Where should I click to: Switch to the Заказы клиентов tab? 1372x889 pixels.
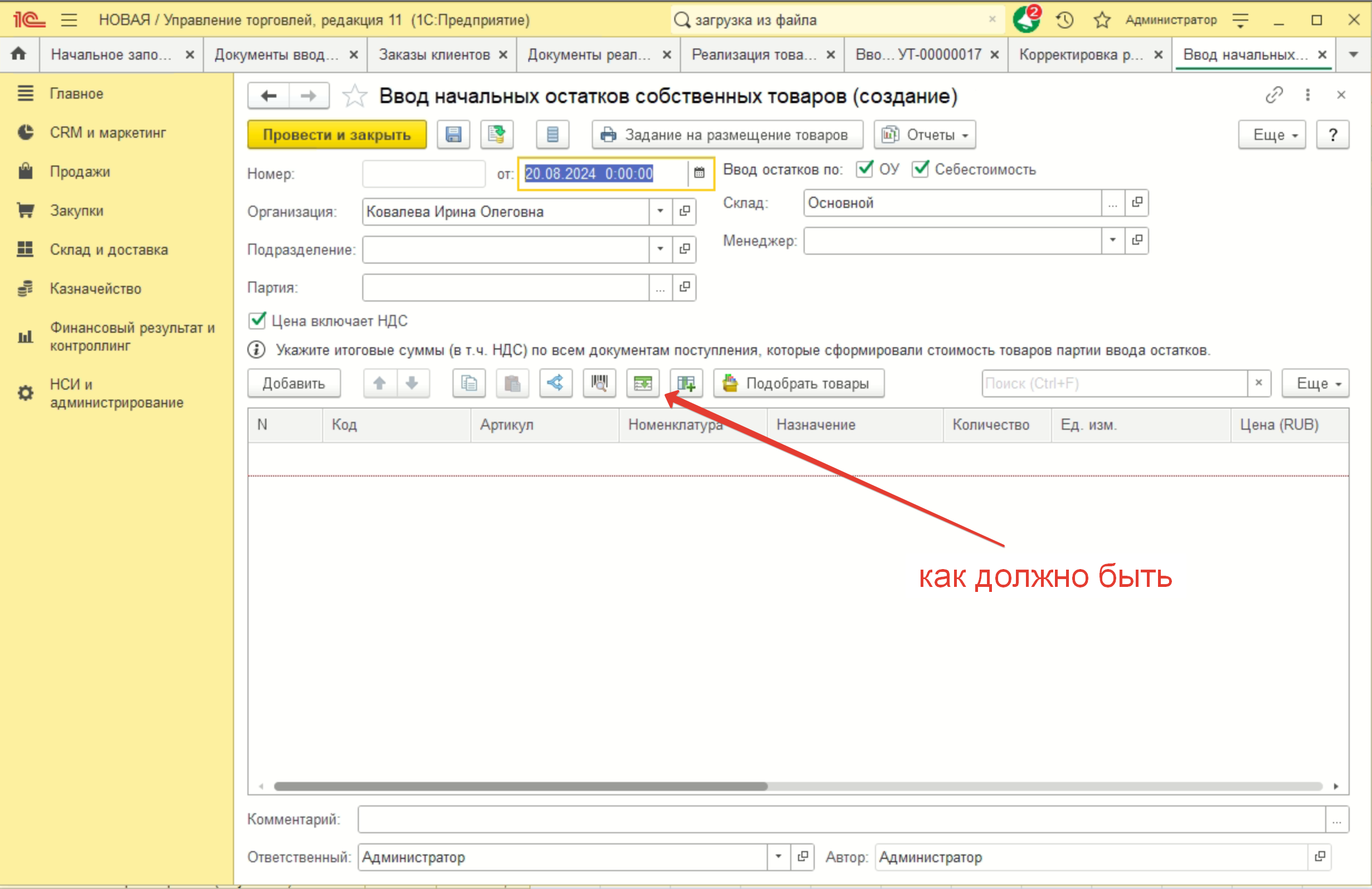434,55
